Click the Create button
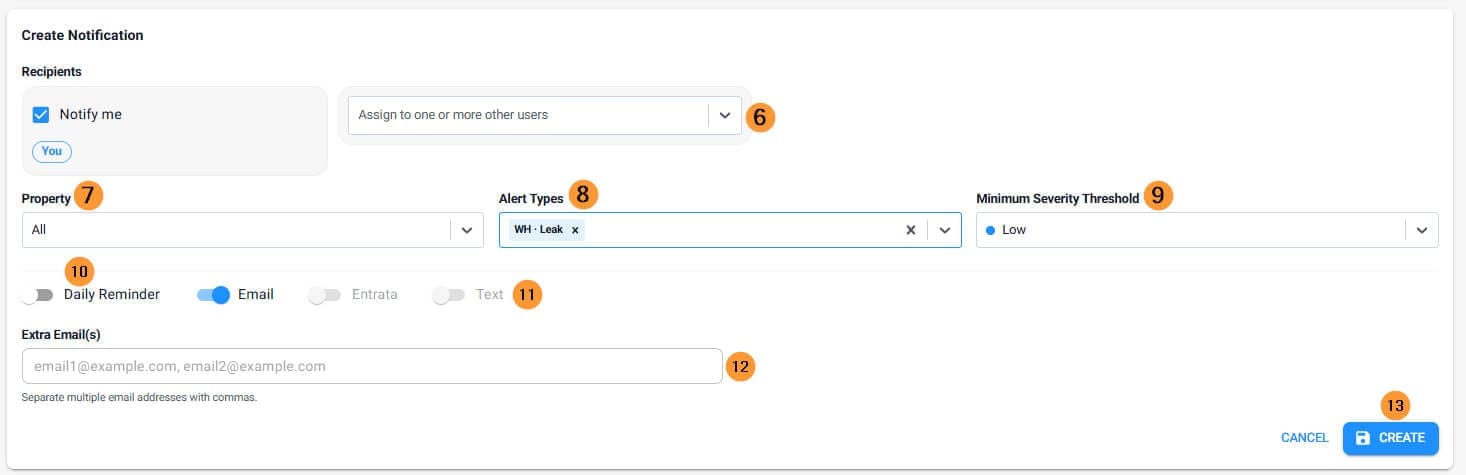 pyautogui.click(x=1390, y=438)
